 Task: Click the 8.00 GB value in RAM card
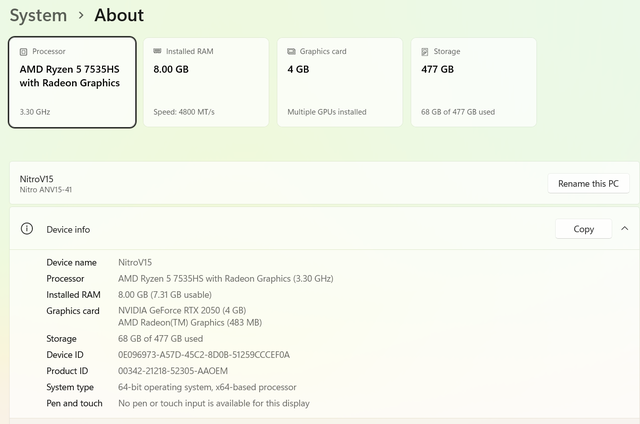(x=171, y=69)
